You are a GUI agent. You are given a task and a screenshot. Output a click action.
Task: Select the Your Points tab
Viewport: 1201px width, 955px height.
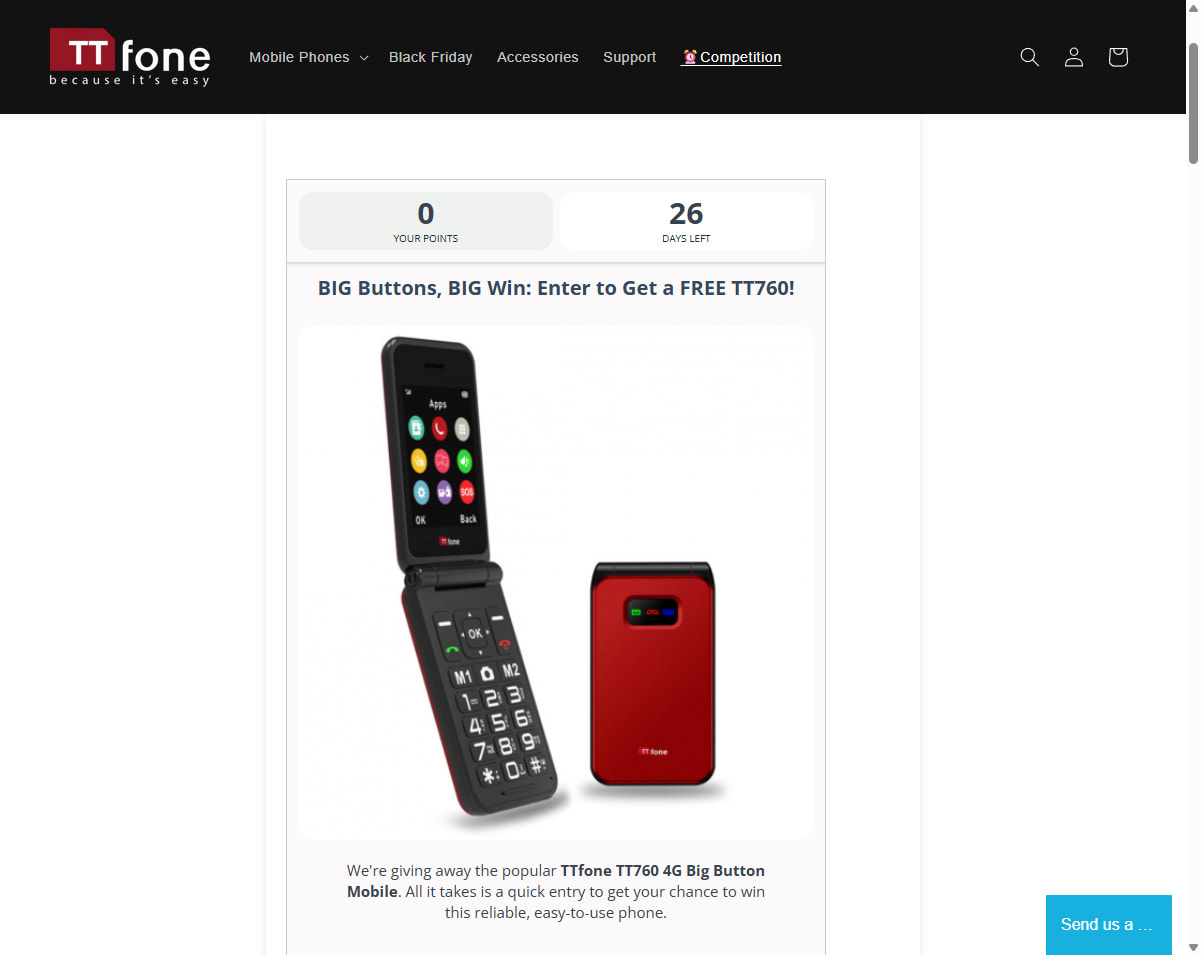tap(426, 221)
